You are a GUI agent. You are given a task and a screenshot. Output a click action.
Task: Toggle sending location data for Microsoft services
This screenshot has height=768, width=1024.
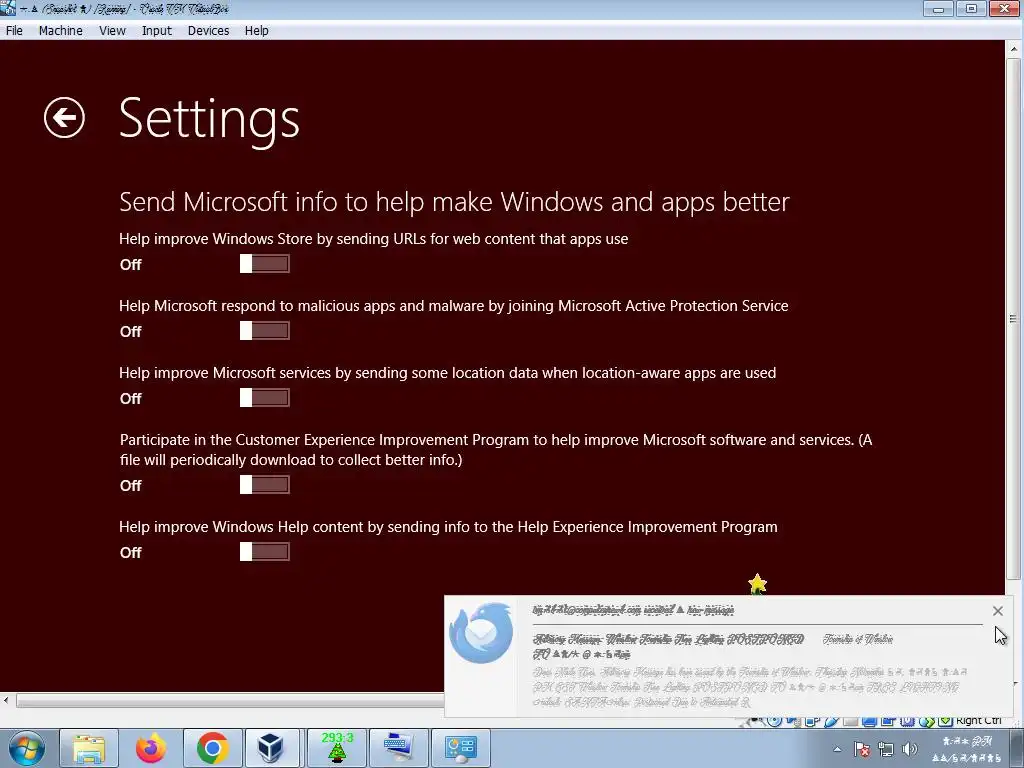pos(264,398)
